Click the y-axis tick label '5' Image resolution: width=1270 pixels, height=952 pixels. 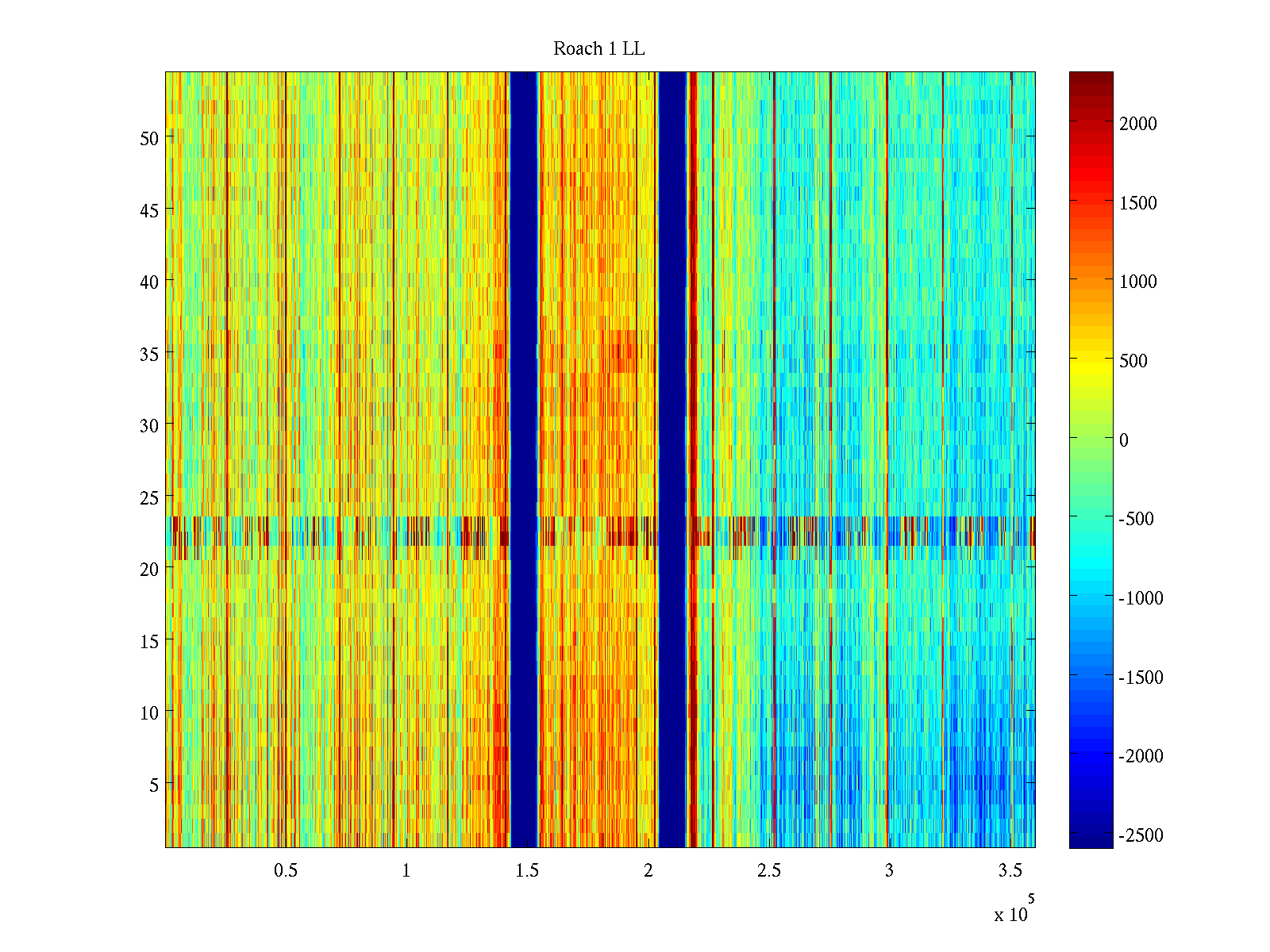pyautogui.click(x=153, y=785)
